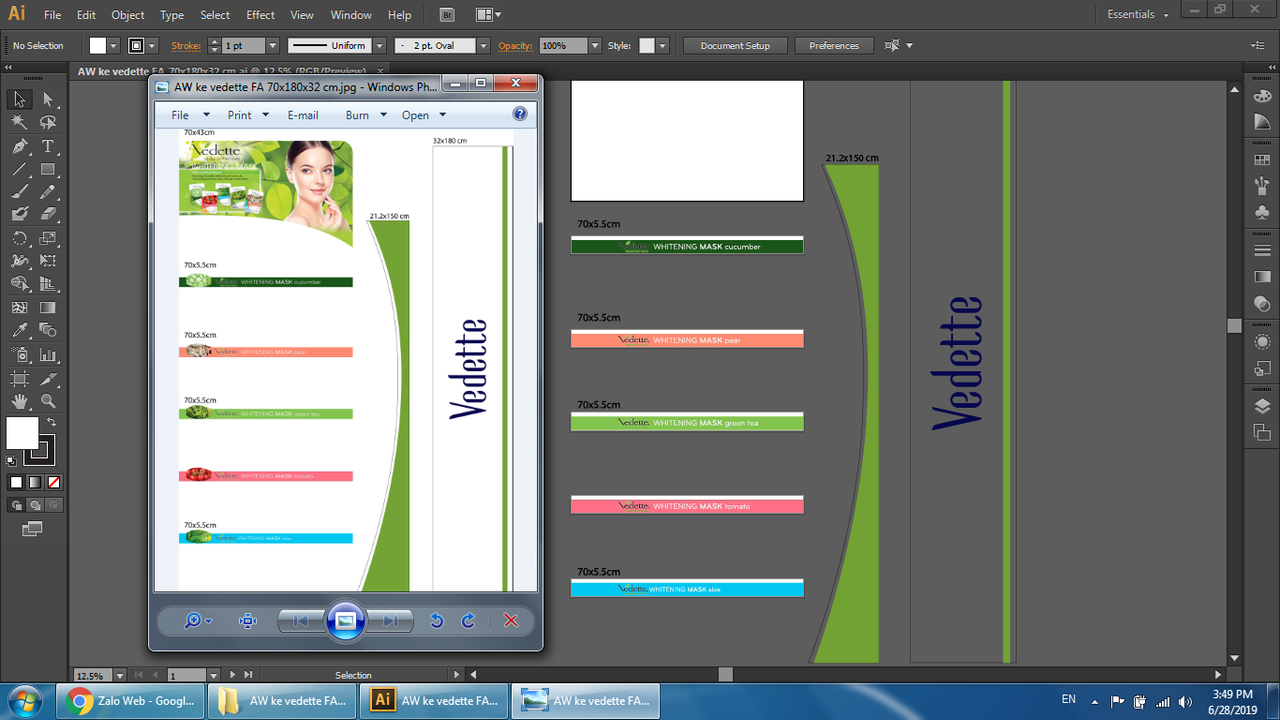The height and width of the screenshot is (720, 1280).
Task: Open the Layers panel icon
Action: click(1262, 406)
